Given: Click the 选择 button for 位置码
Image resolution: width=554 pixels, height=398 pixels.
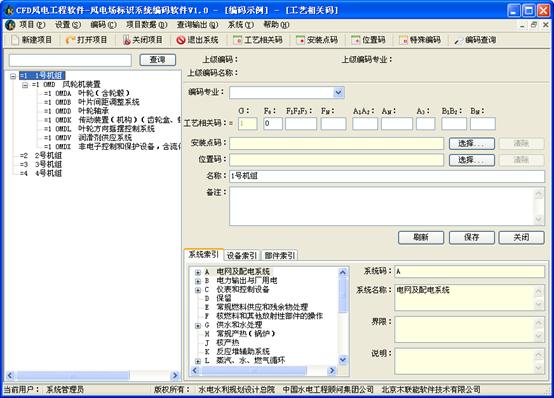Looking at the screenshot, I should [x=472, y=160].
